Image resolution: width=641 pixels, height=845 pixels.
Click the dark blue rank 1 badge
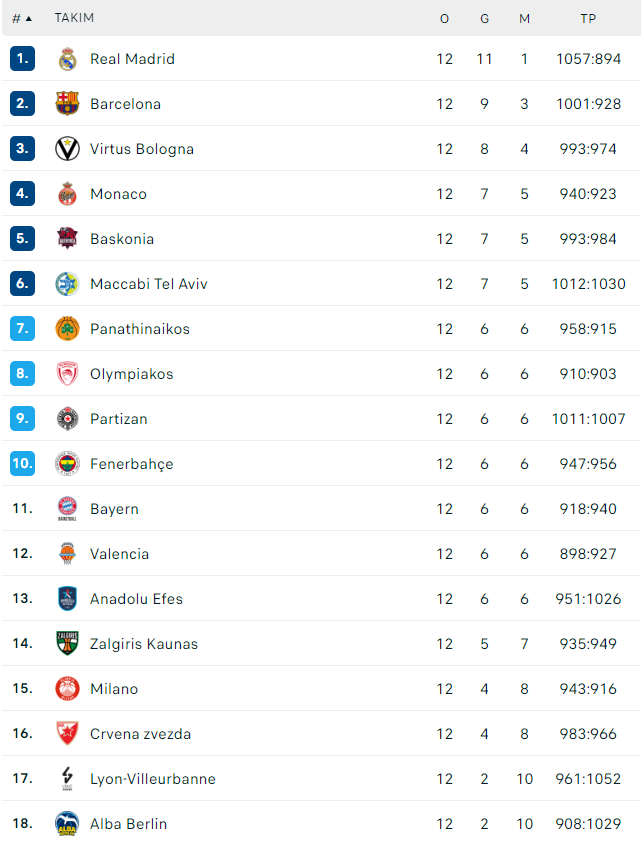coord(23,59)
